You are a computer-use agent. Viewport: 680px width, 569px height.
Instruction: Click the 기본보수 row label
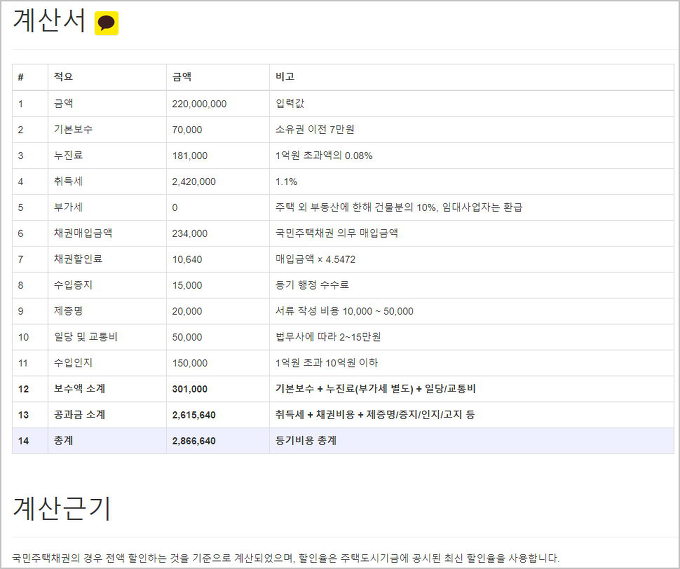[x=73, y=129]
